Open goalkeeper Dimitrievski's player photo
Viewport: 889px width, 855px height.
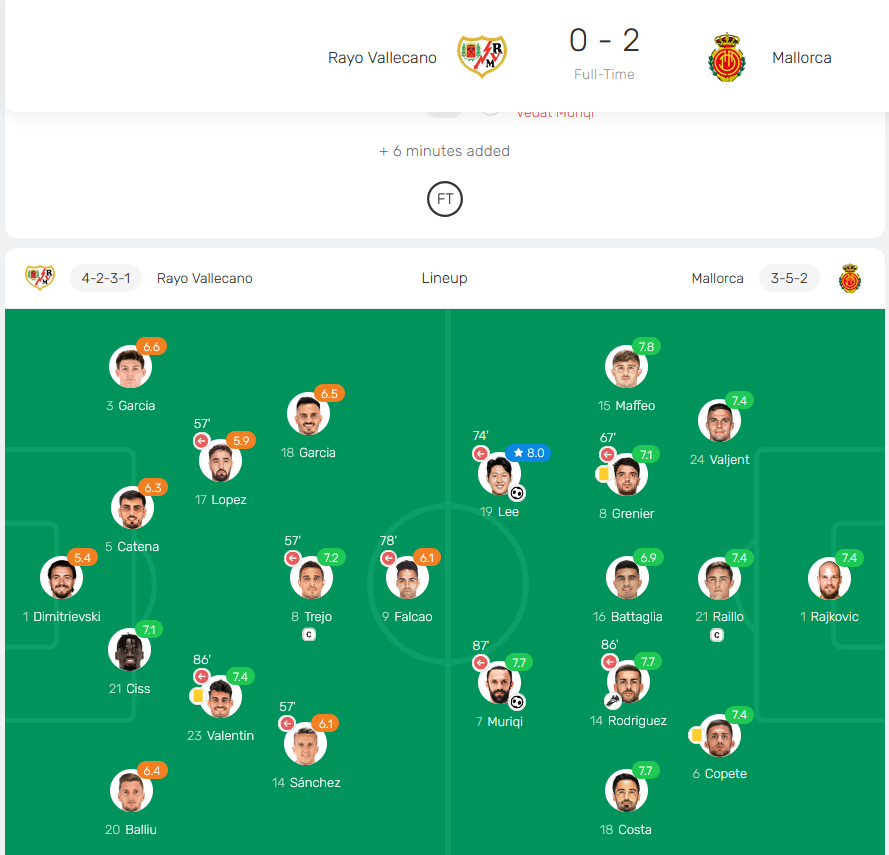(61, 578)
